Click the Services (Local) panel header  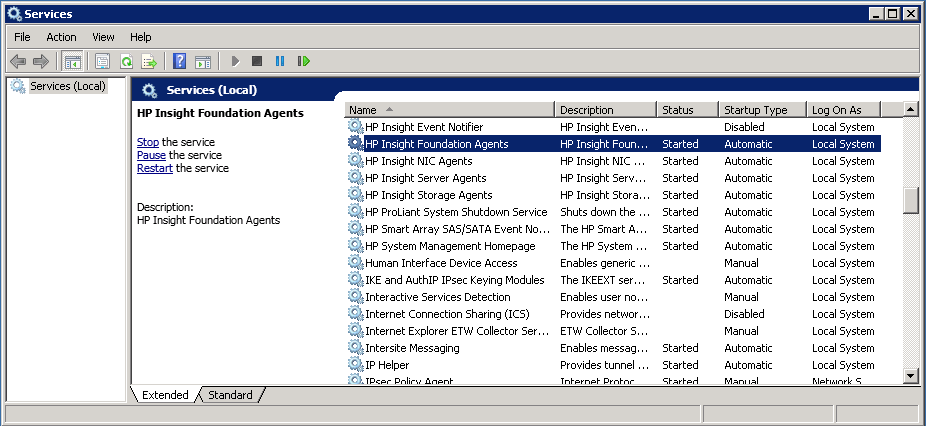point(211,90)
